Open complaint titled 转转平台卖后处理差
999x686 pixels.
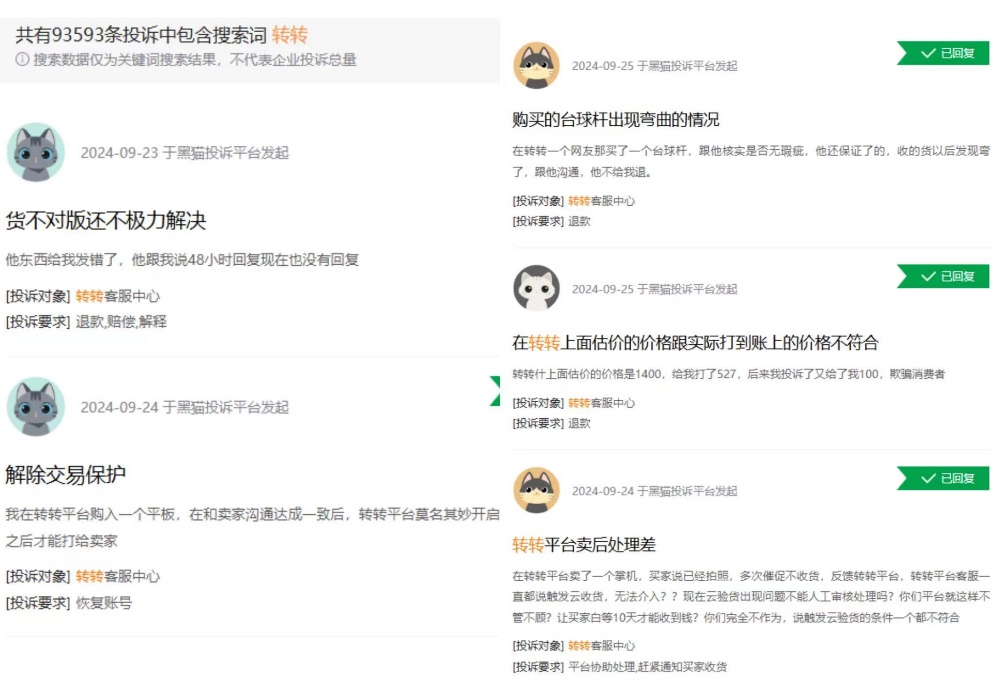click(584, 545)
